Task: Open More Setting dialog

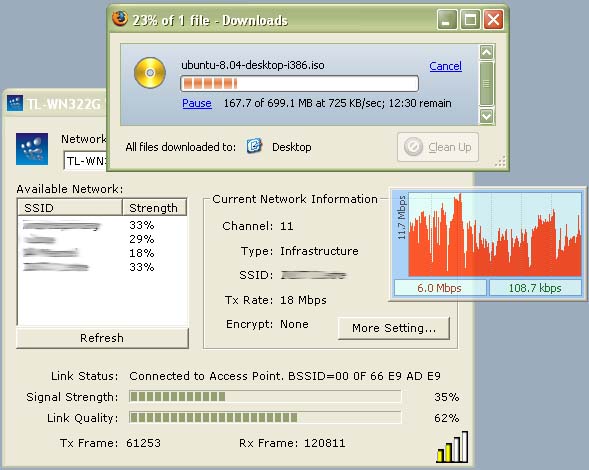Action: [394, 328]
